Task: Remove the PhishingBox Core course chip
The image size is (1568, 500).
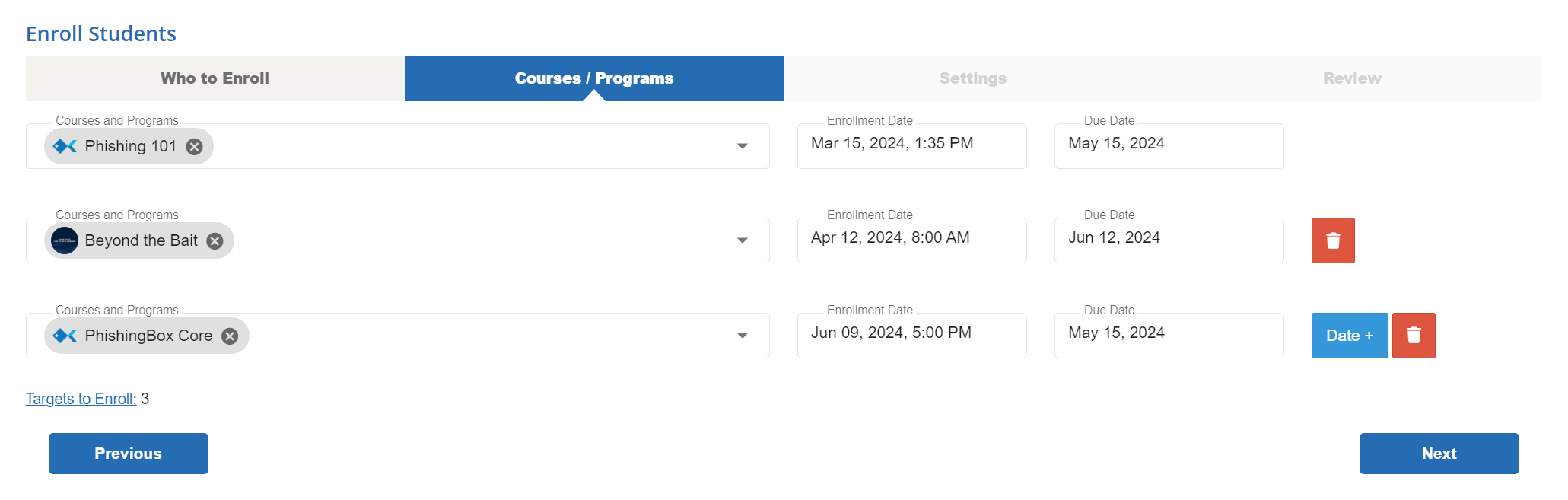Action: [x=230, y=336]
